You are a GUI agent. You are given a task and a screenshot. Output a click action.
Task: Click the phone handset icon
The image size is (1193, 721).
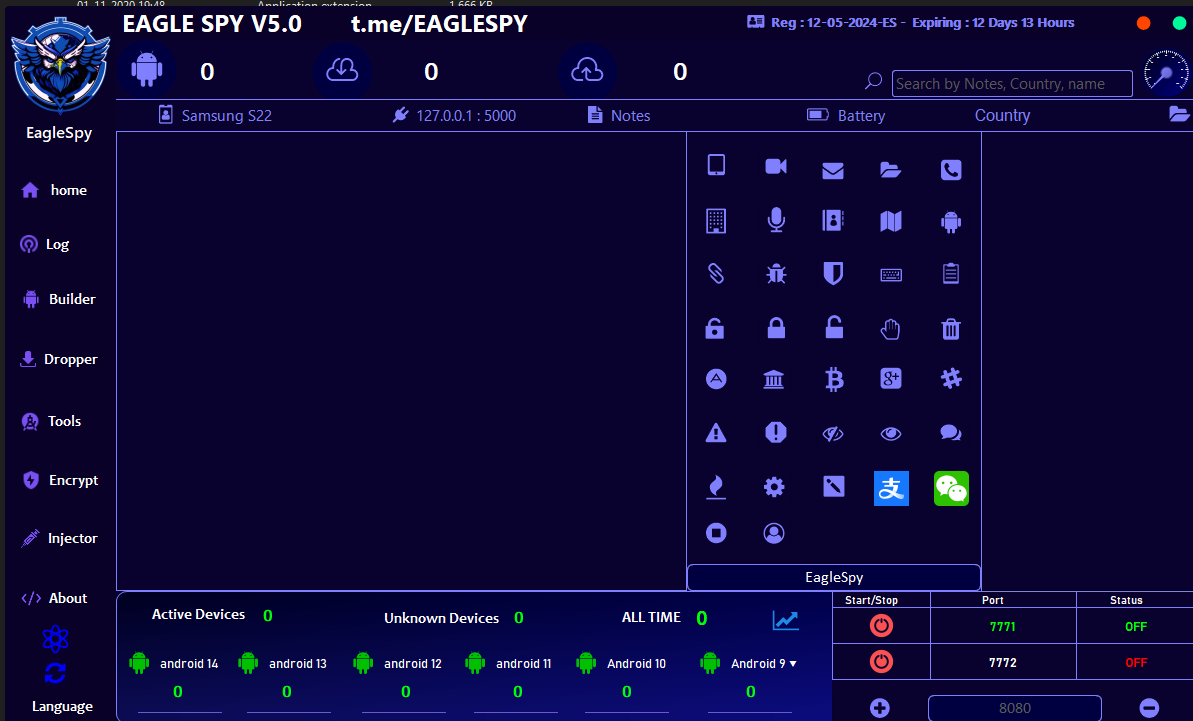951,170
